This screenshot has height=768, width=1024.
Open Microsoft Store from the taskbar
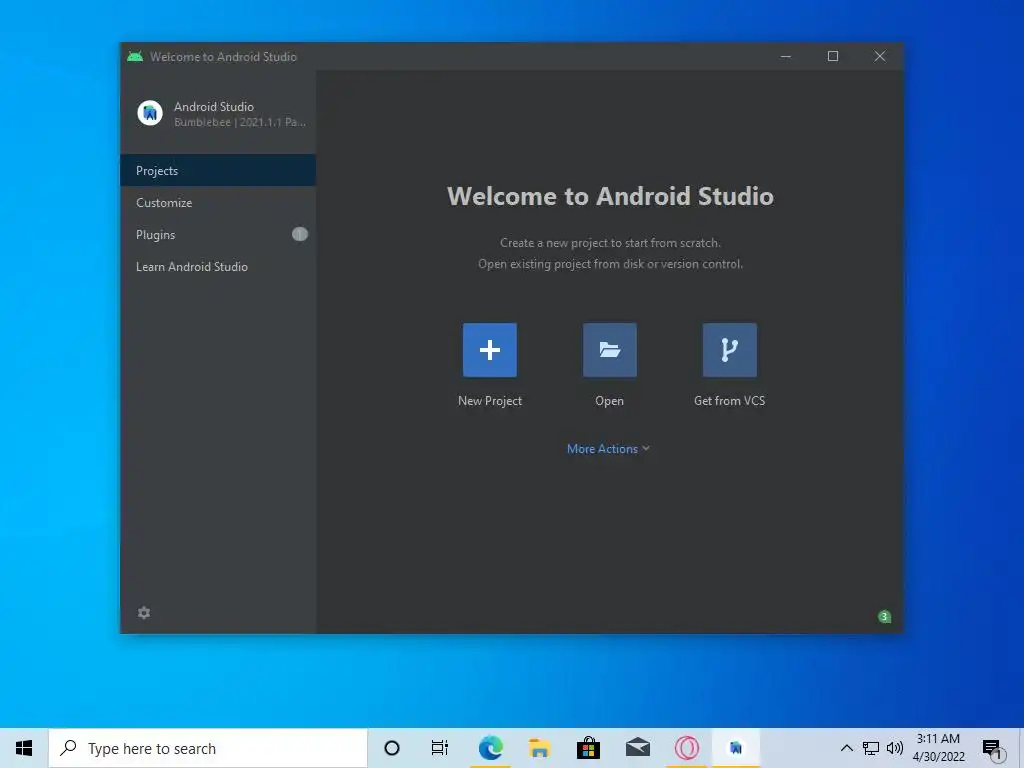[588, 748]
